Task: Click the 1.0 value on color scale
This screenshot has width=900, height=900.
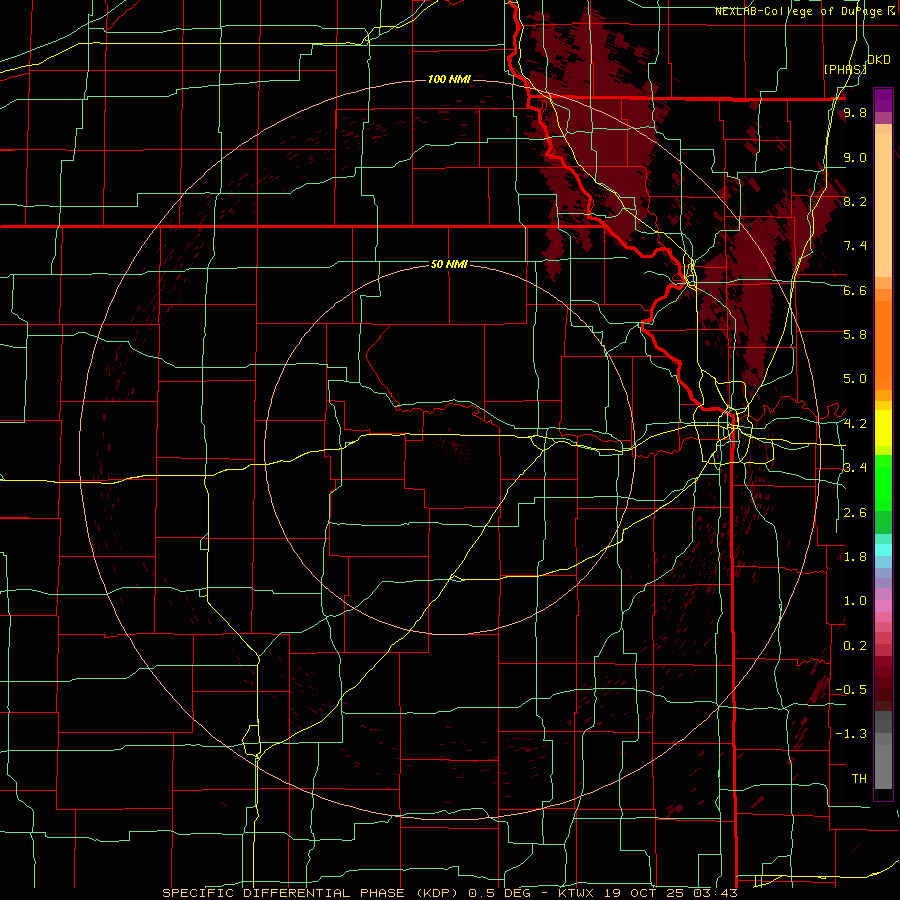Action: click(x=855, y=601)
